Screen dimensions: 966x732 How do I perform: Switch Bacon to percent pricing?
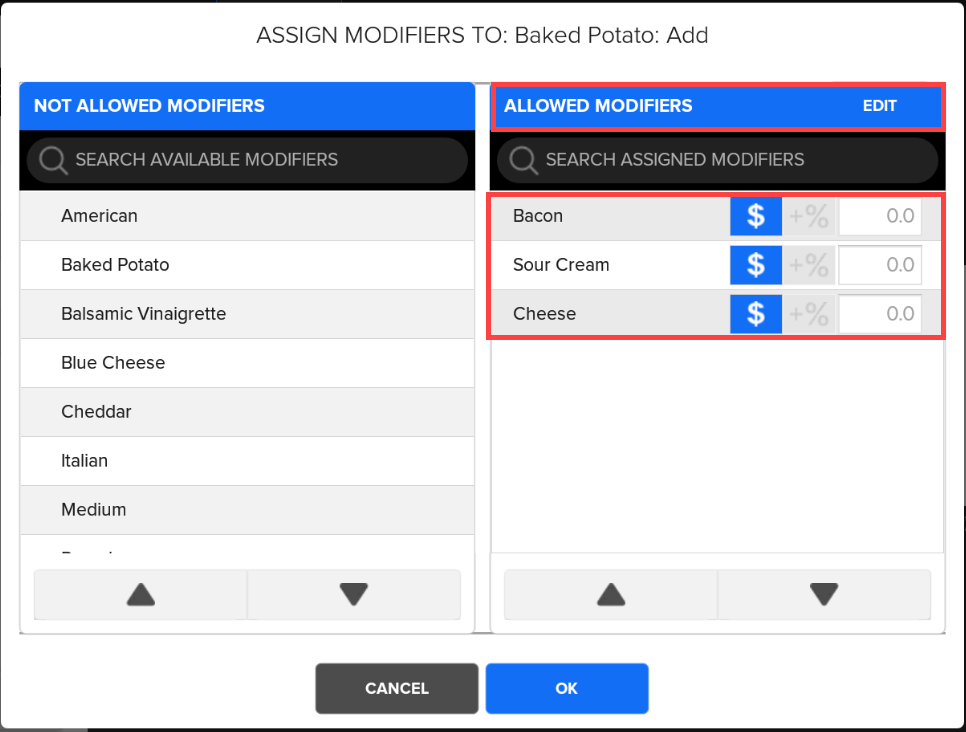tap(809, 216)
